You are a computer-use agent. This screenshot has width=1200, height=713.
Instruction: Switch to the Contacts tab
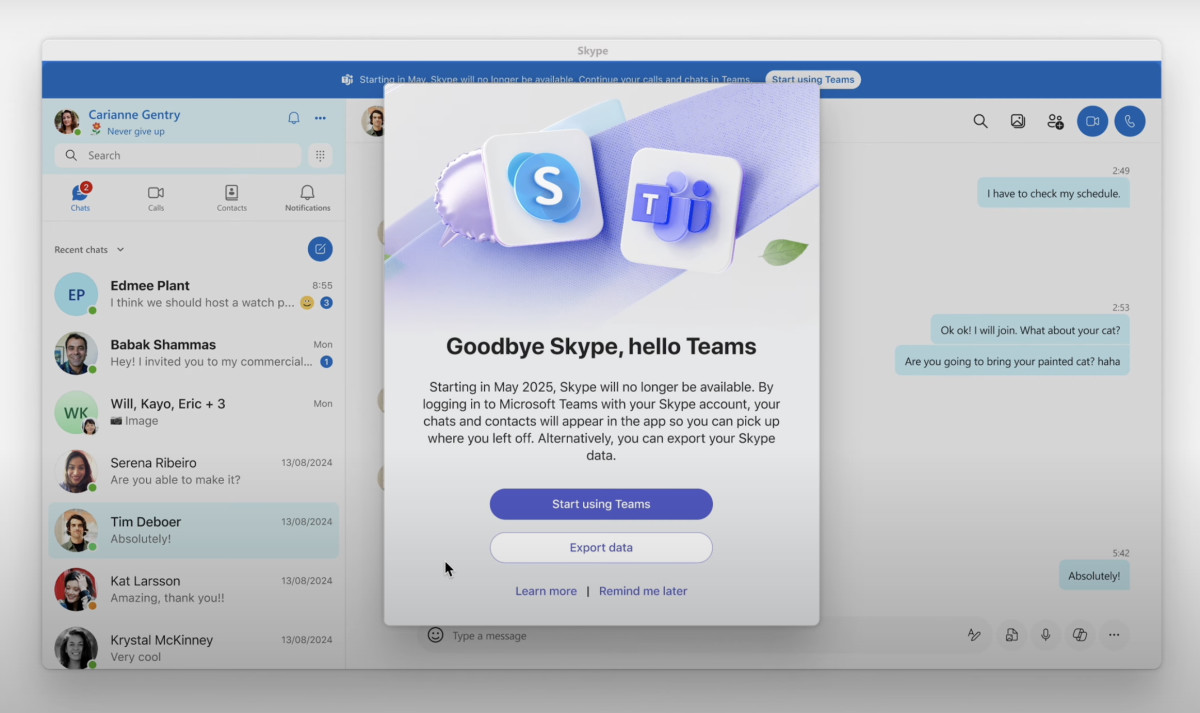(231, 197)
